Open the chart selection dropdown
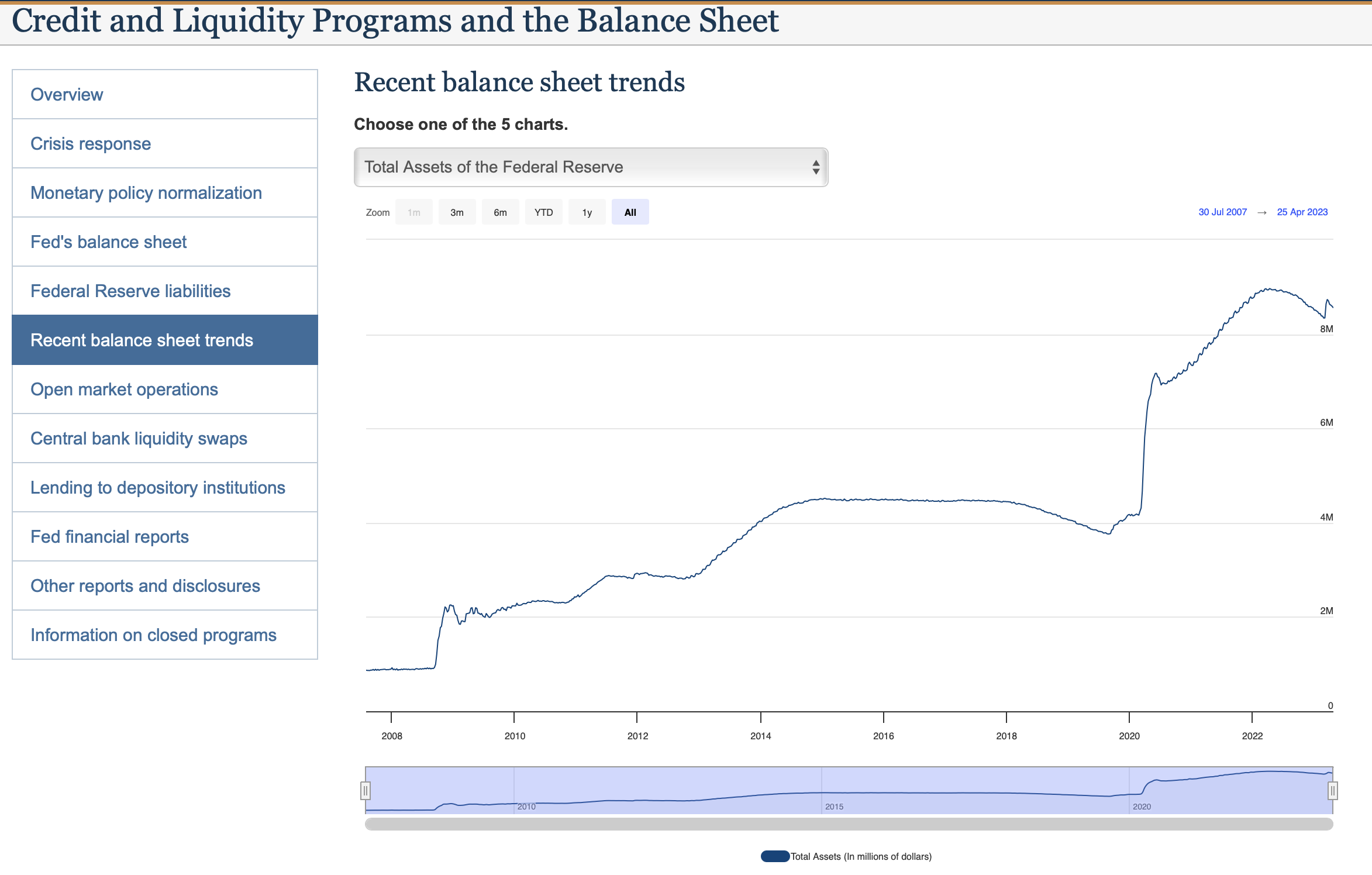The width and height of the screenshot is (1372, 875). coord(591,167)
